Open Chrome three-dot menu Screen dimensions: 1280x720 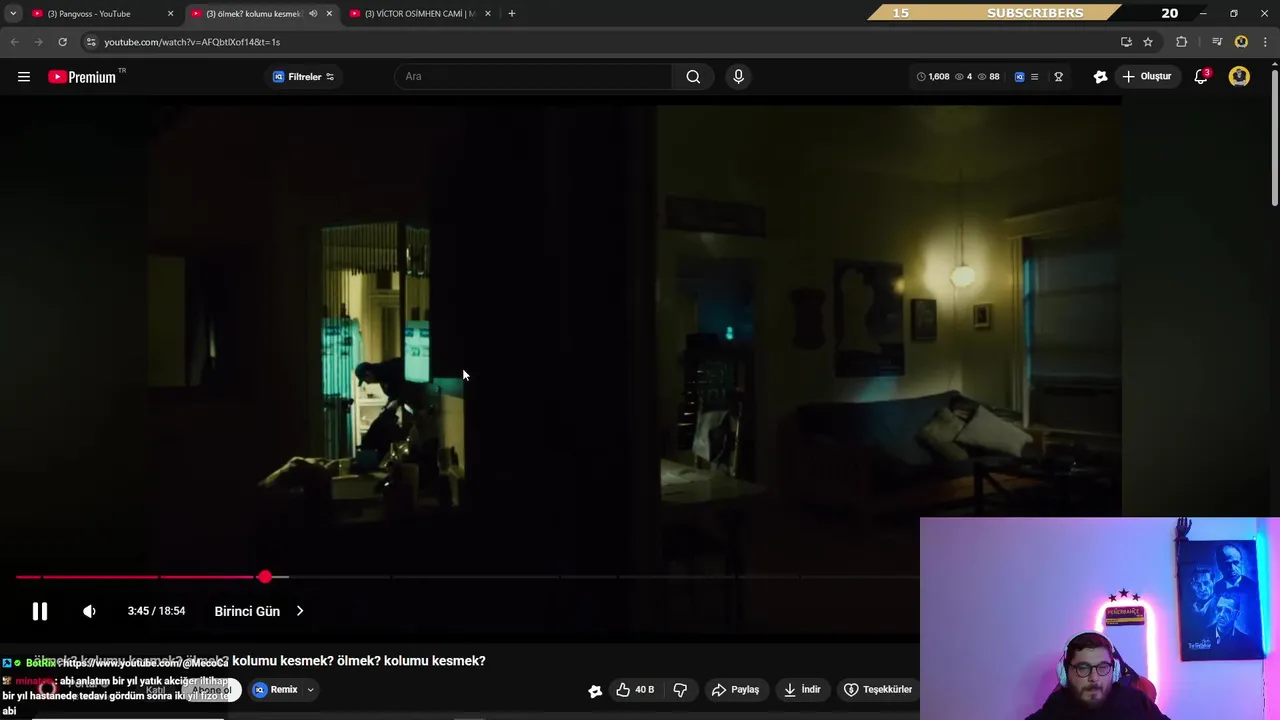coord(1265,42)
